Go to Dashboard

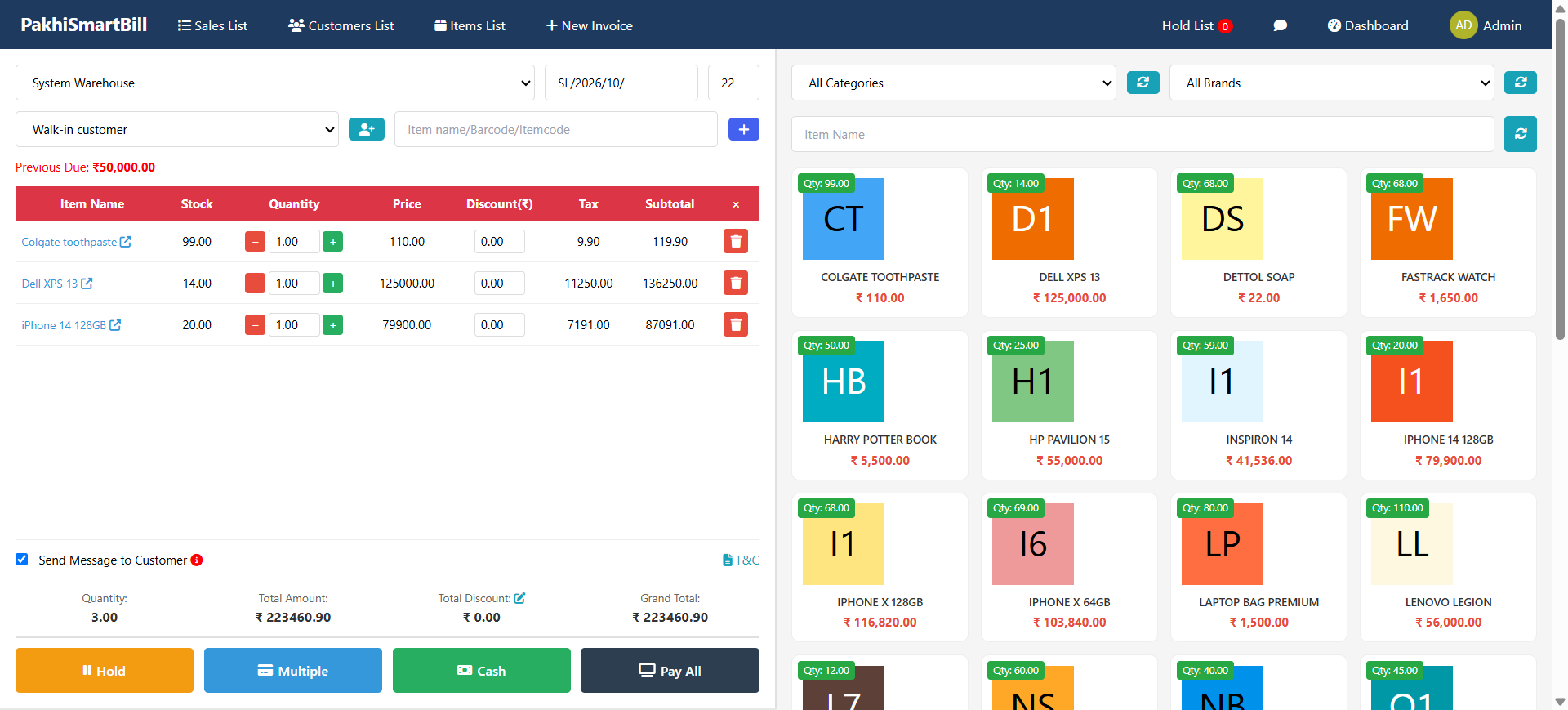[x=1368, y=25]
